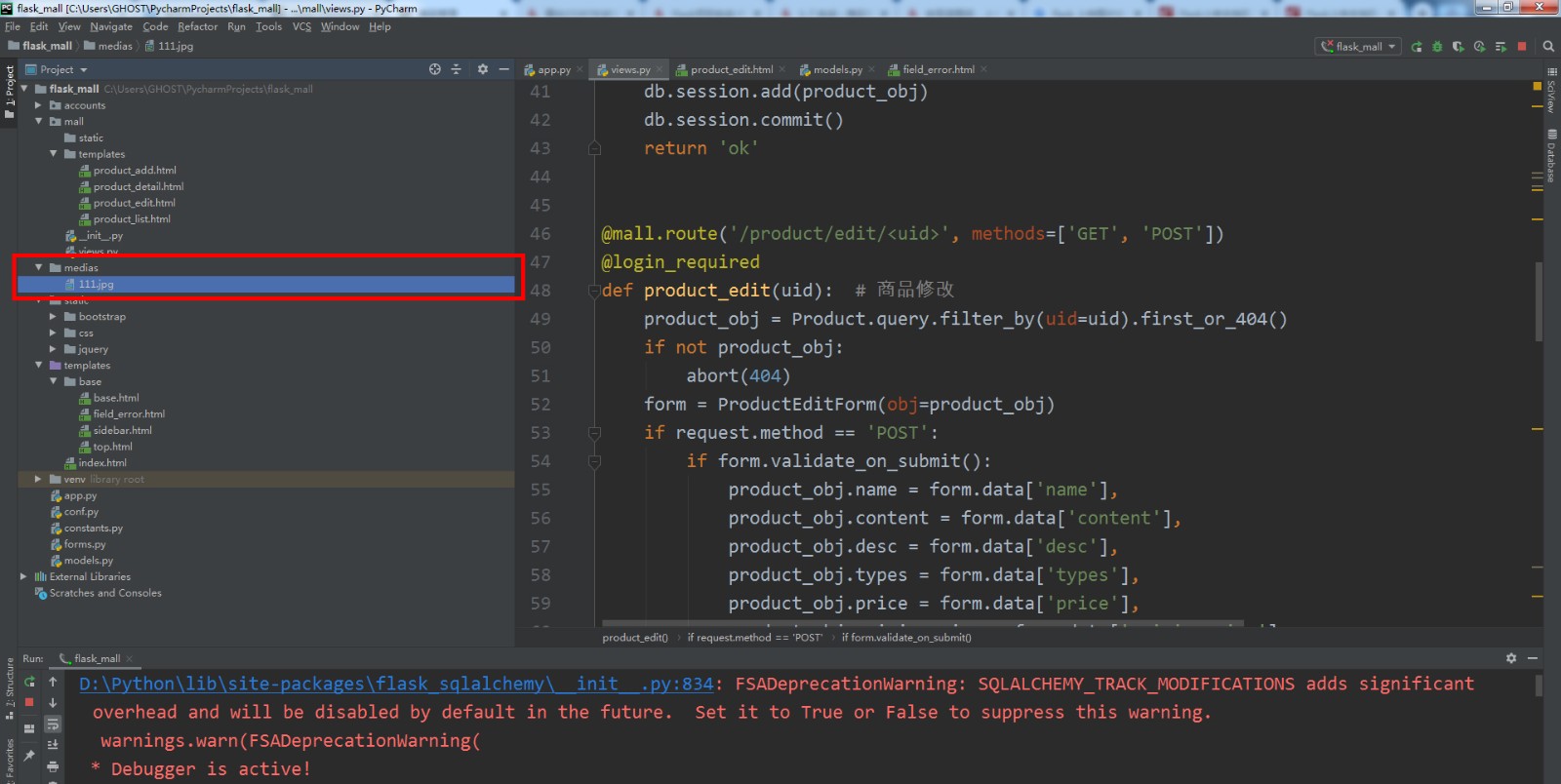Click the editor vertical scrollbar thumb
Image resolution: width=1561 pixels, height=784 pixels.
(x=1539, y=300)
